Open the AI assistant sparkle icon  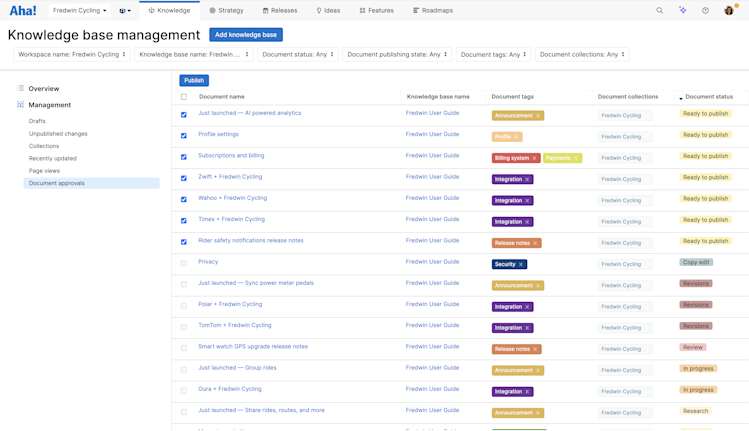click(x=683, y=10)
